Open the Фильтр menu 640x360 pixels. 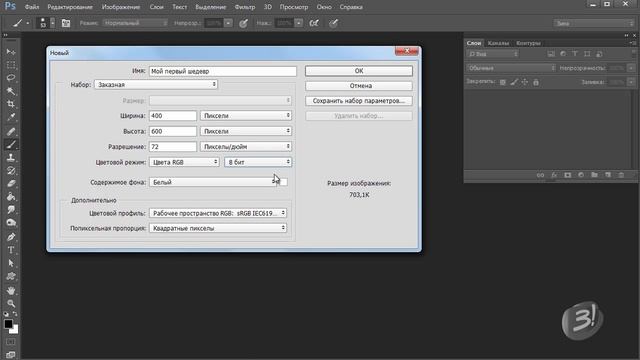[x=245, y=7]
